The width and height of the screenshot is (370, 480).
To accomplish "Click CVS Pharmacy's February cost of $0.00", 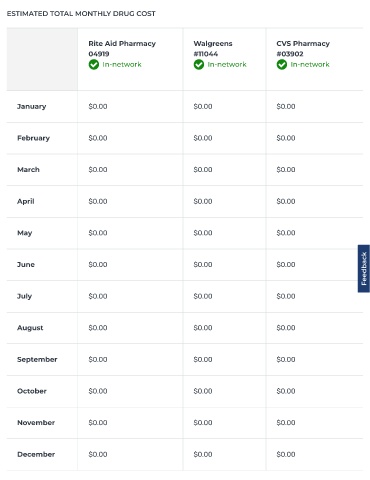I will [x=286, y=138].
